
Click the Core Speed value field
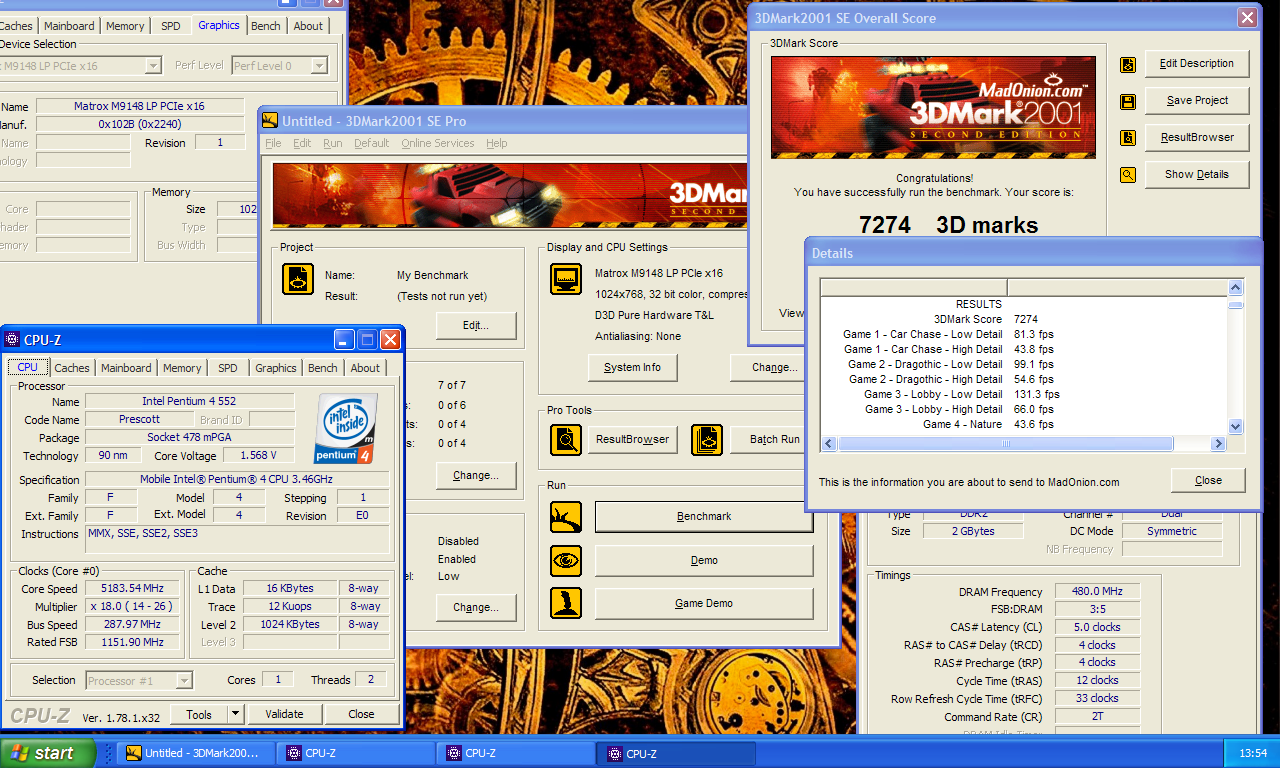pos(132,589)
